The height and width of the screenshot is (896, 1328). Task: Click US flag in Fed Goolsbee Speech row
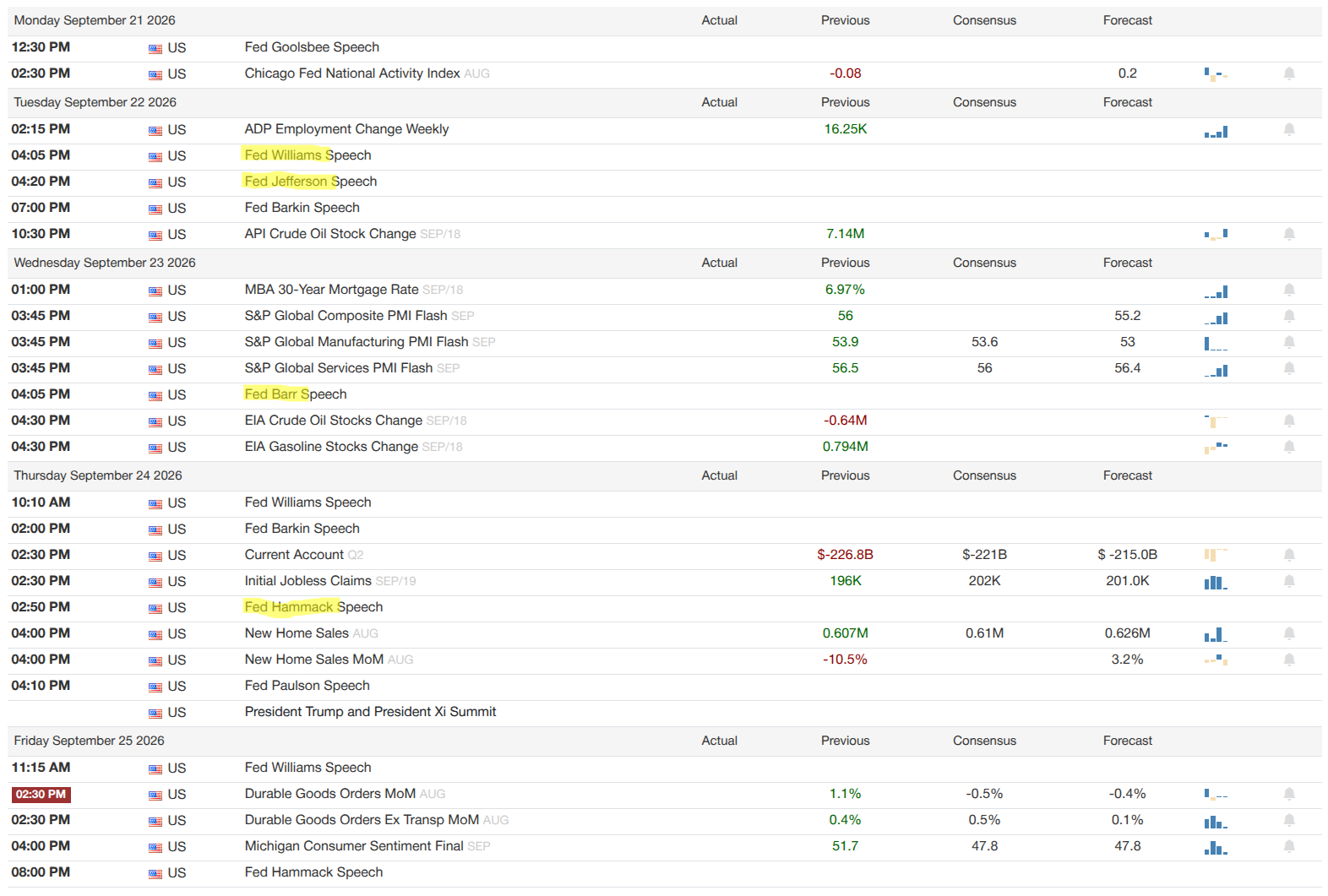click(155, 49)
